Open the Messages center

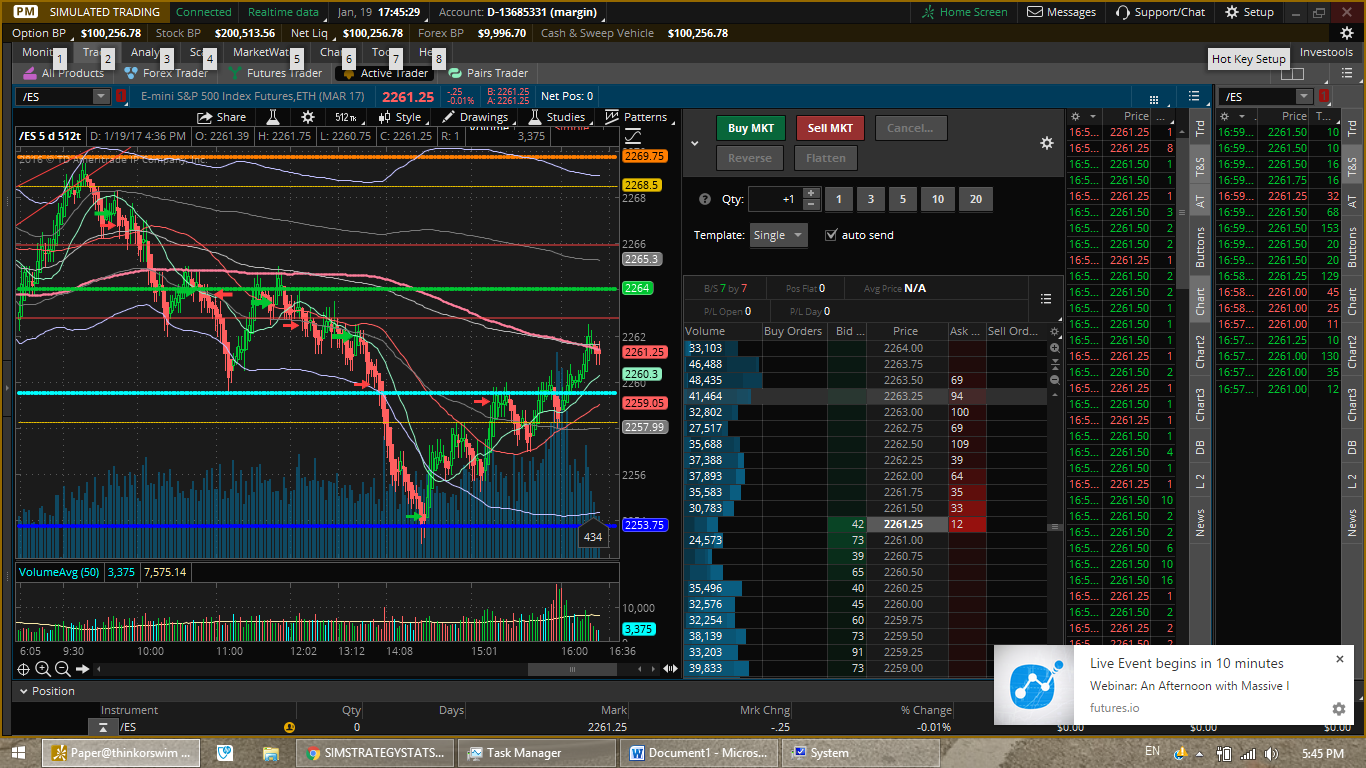click(x=1061, y=12)
